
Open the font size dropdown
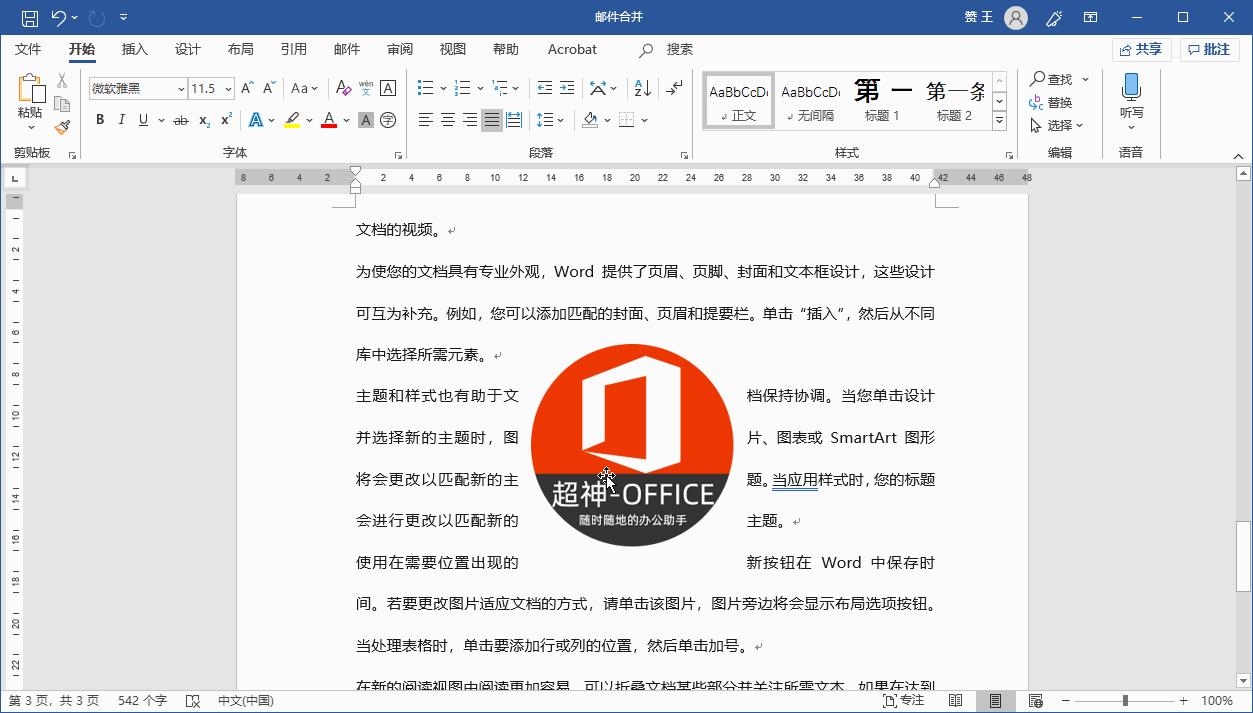point(228,88)
